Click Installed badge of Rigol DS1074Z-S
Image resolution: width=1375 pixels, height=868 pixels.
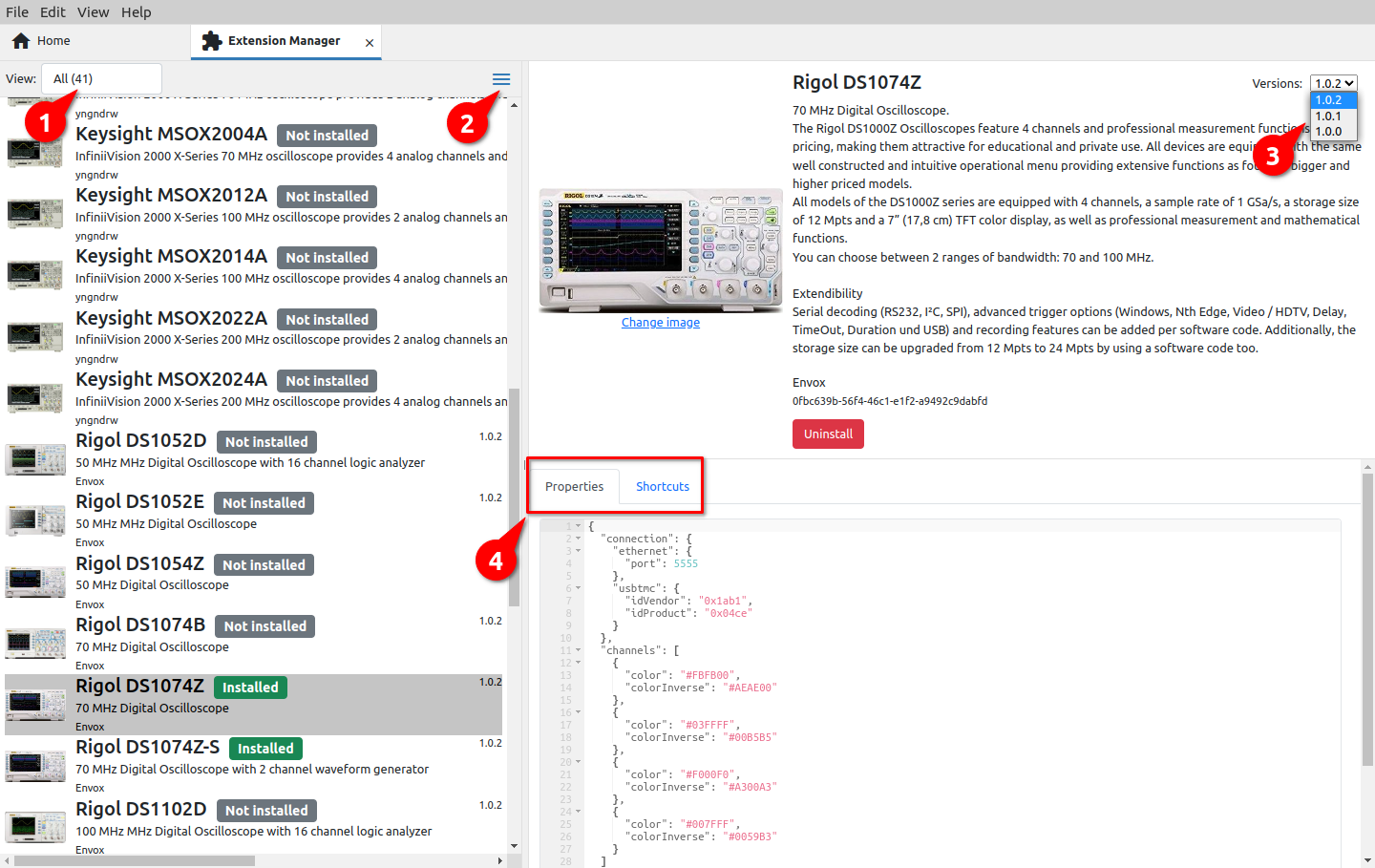(265, 749)
